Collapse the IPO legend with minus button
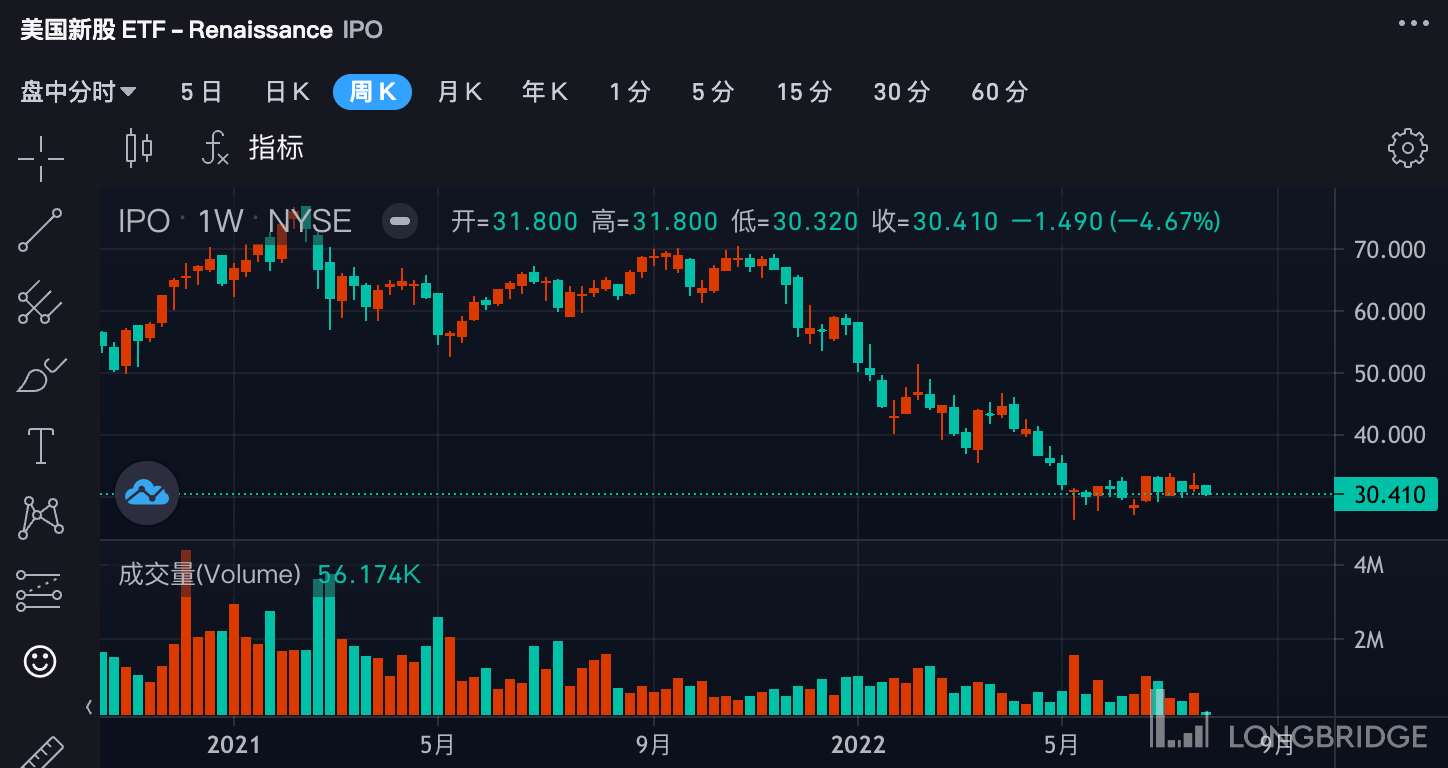 click(x=400, y=221)
